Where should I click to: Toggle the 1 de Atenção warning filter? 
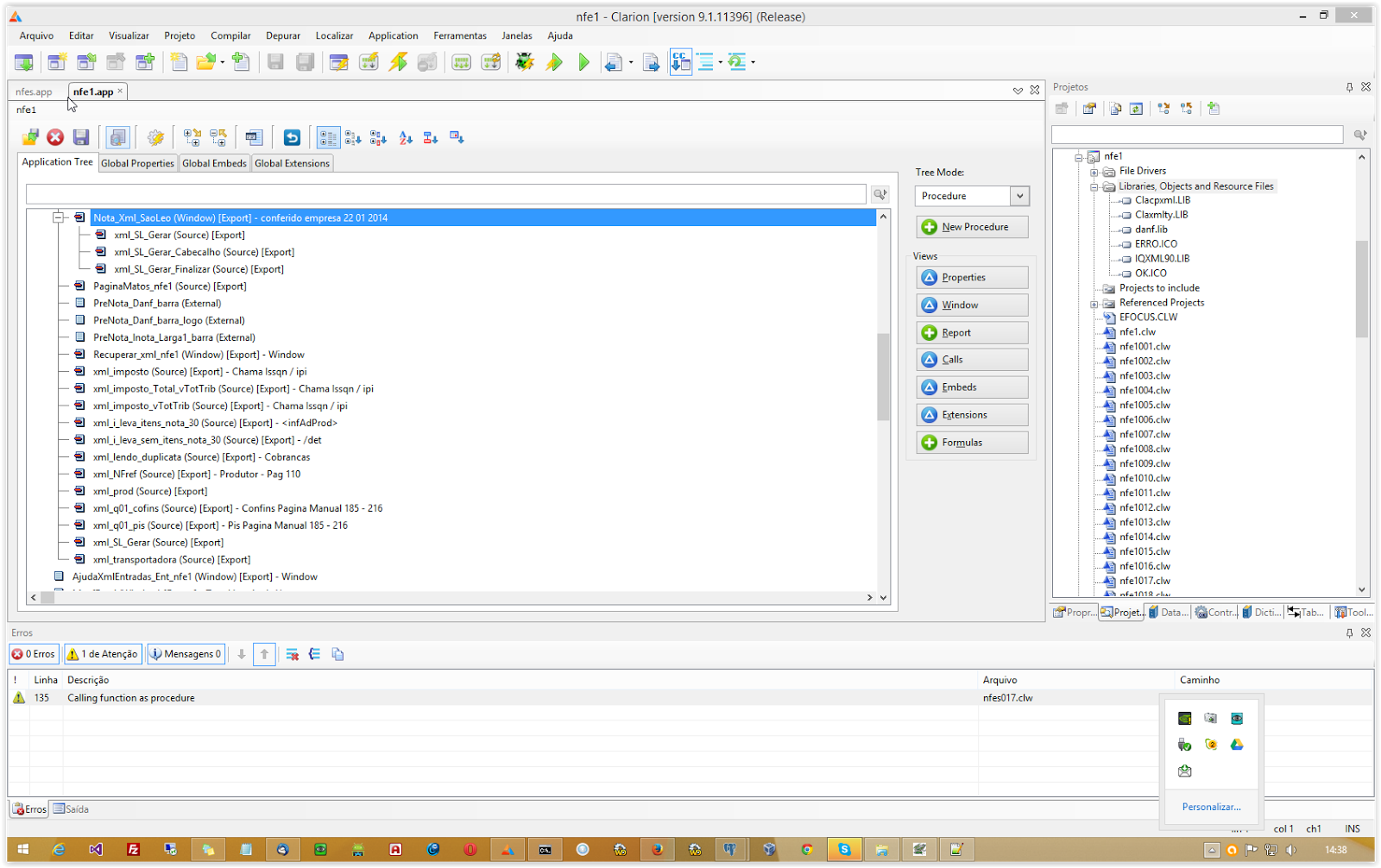[x=102, y=653]
